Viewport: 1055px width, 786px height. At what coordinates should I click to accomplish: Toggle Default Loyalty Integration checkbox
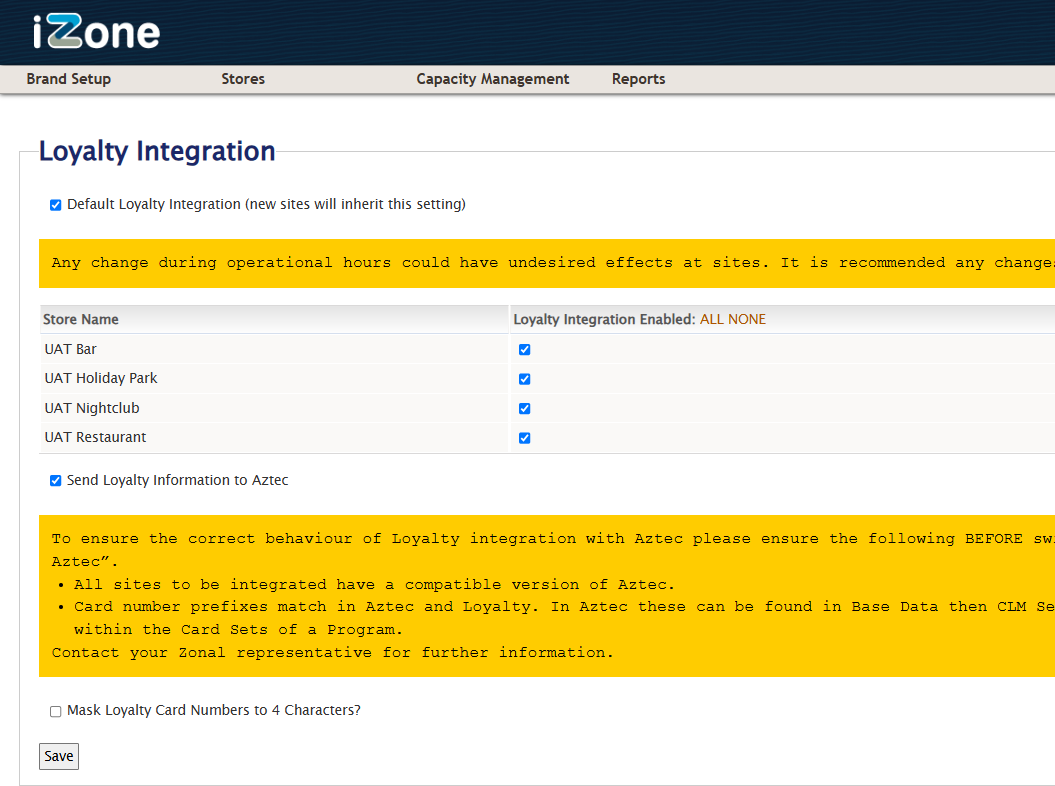[56, 205]
